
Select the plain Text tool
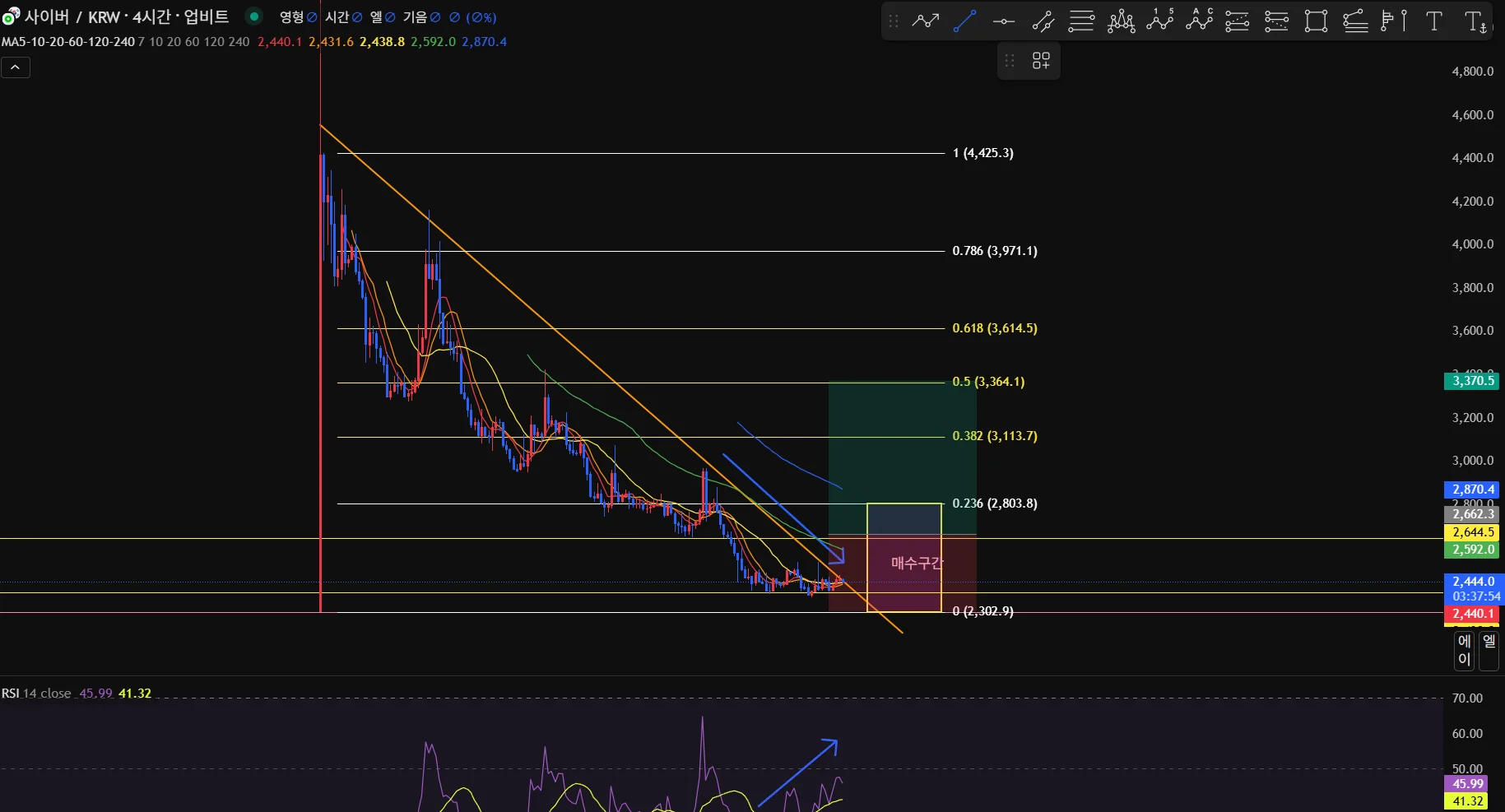click(x=1434, y=21)
